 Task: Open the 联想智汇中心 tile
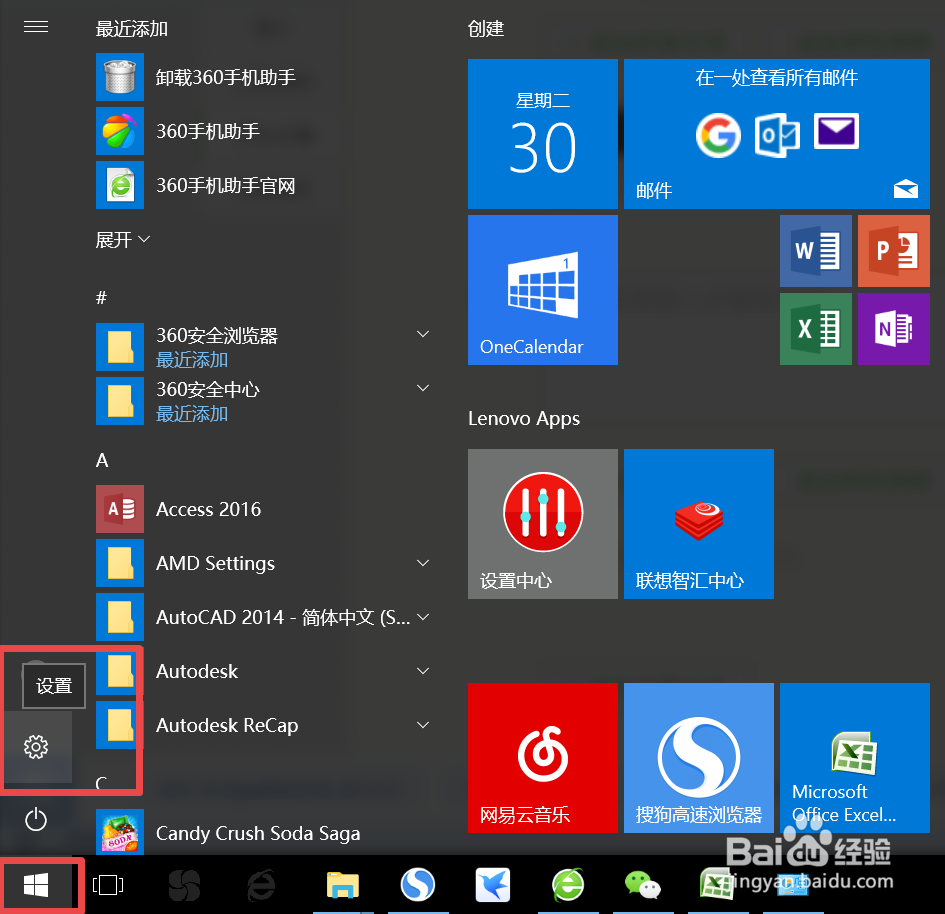pyautogui.click(x=699, y=524)
